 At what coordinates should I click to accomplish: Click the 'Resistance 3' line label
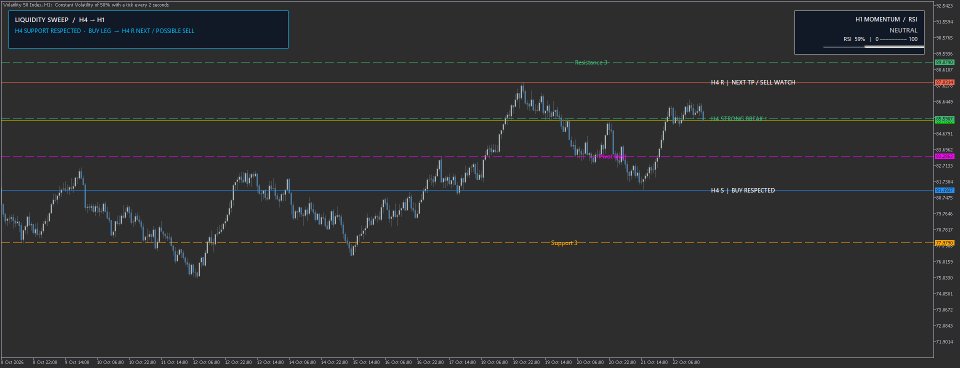[591, 62]
